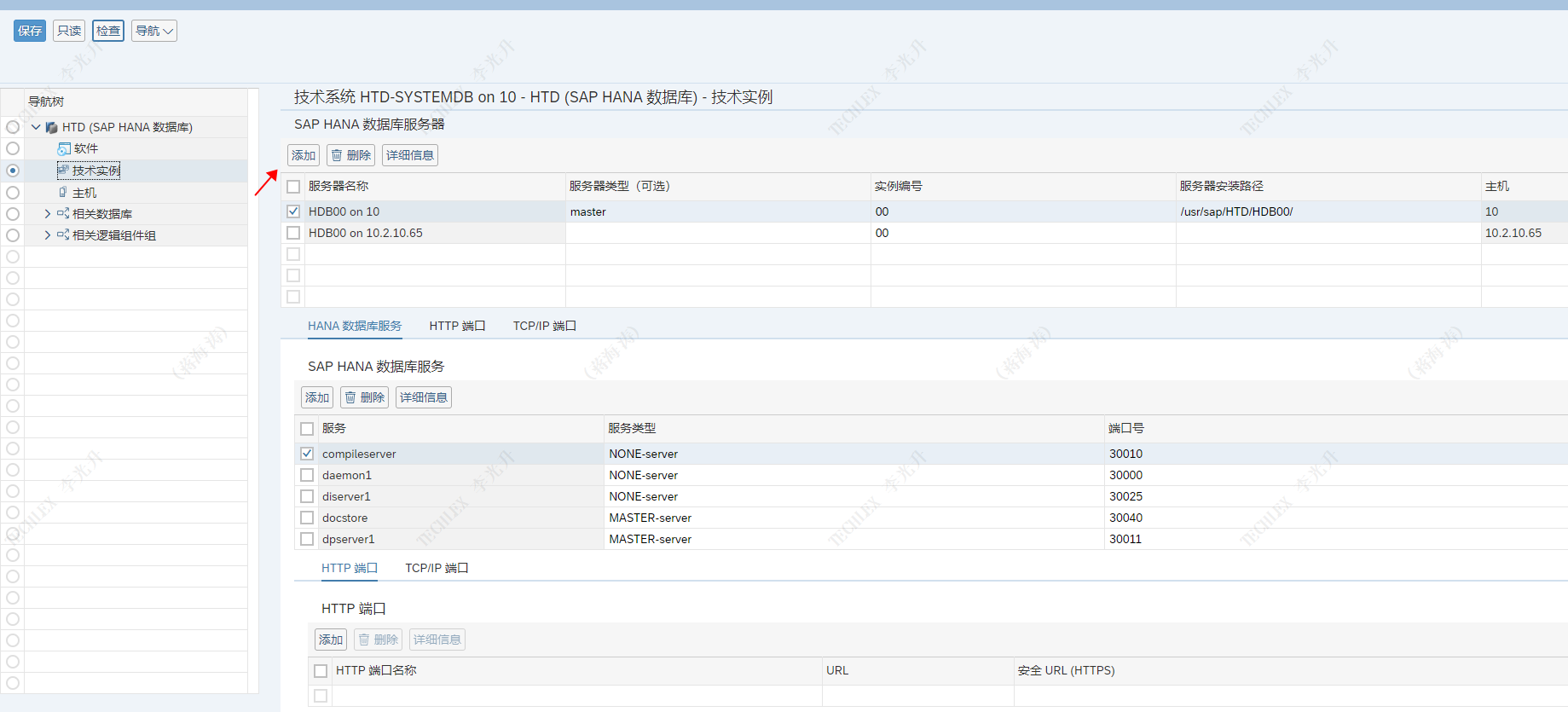The height and width of the screenshot is (712, 1568).
Task: Open the 导航 dropdown menu
Action: coord(154,31)
